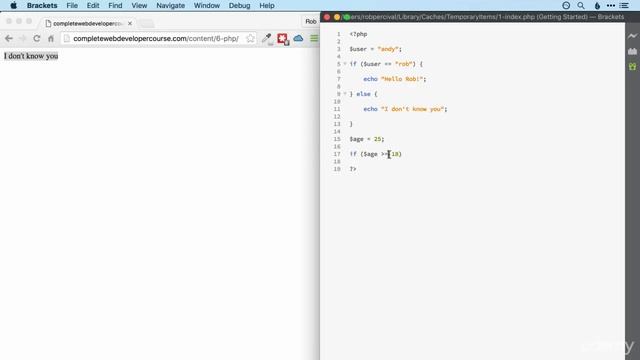The height and width of the screenshot is (360, 640).
Task: Reload the browser page
Action: (37, 38)
